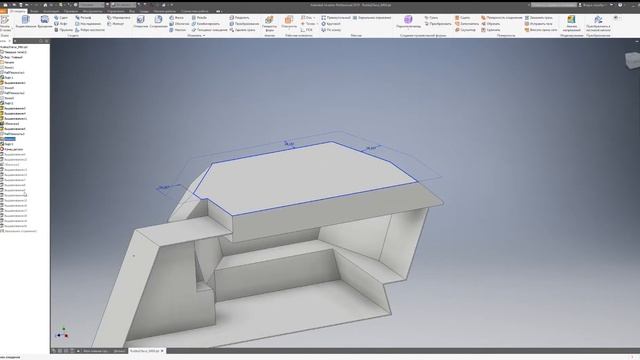Open Stress Analysis environment
This screenshot has width=640, height=360.
point(571,23)
